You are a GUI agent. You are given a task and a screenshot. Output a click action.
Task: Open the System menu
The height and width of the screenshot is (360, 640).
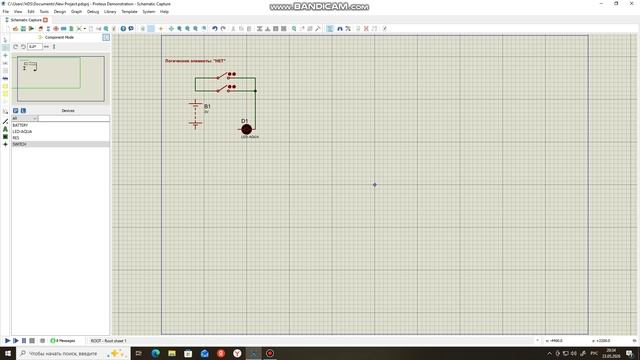[x=149, y=11]
